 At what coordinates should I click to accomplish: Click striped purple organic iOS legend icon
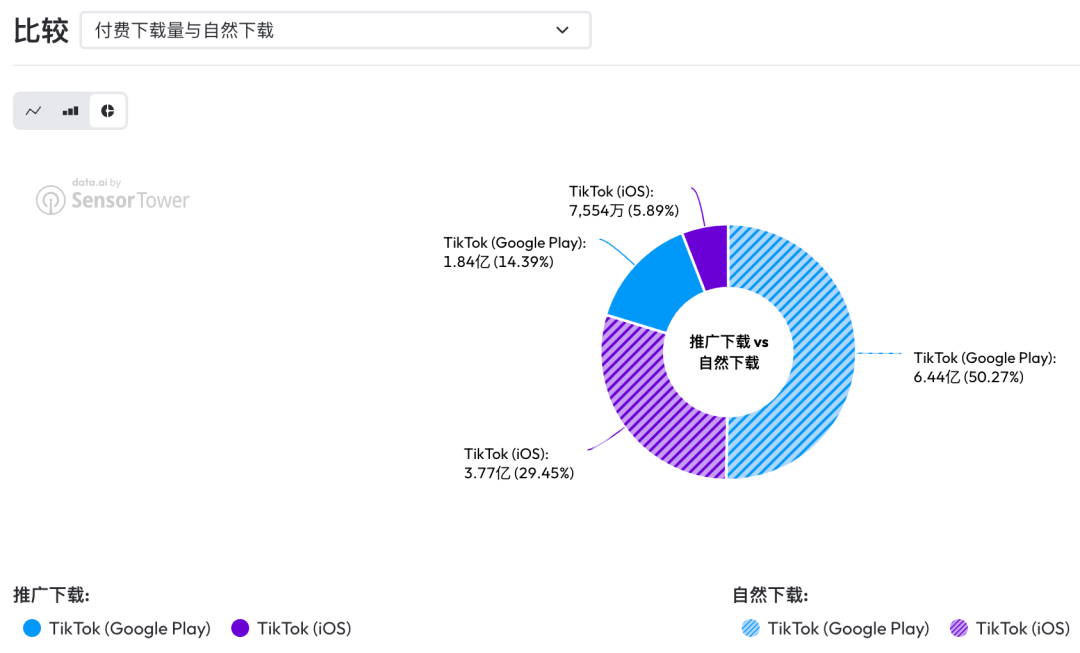click(959, 629)
